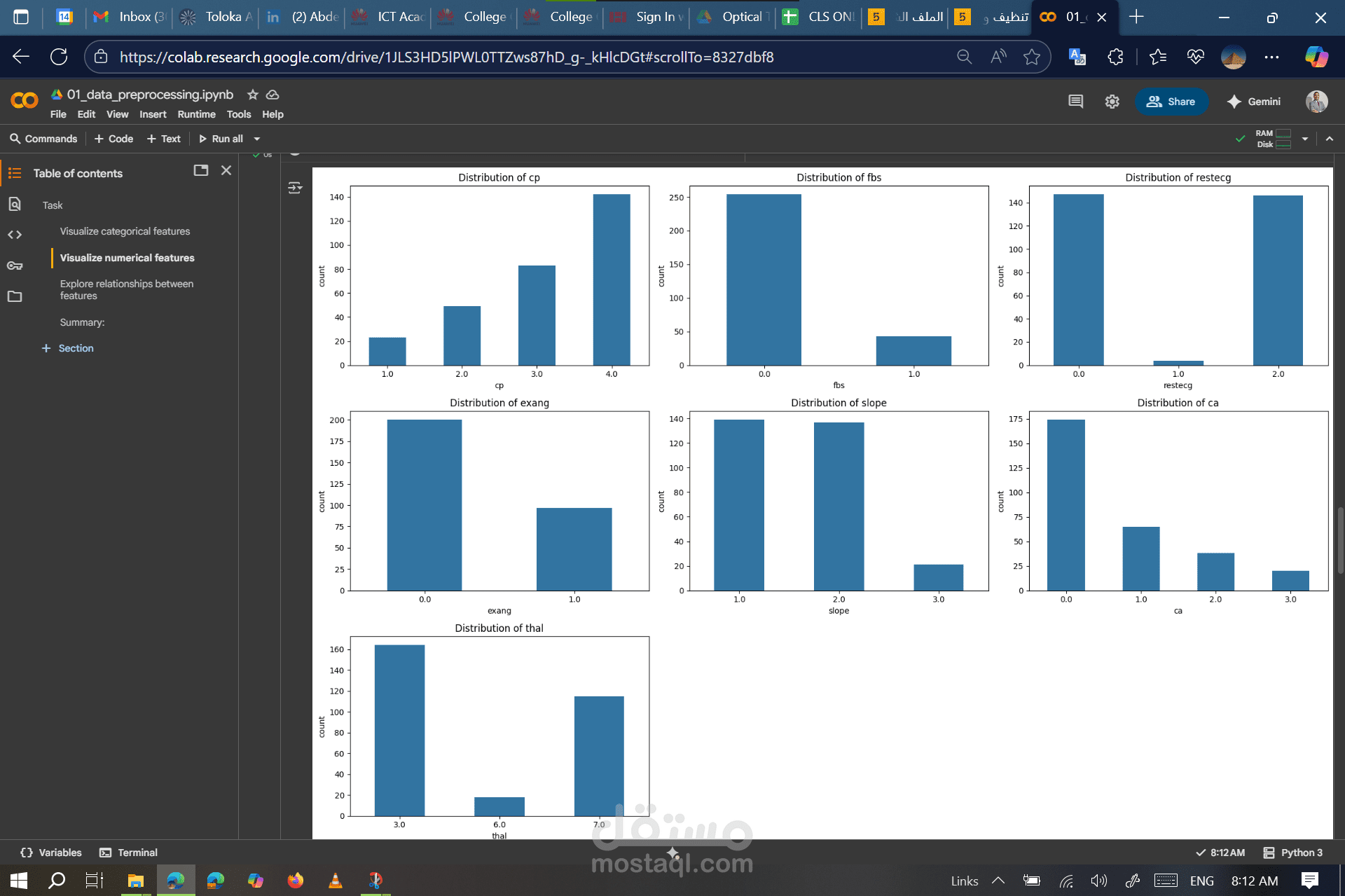Open the RAM Disk resources dropdown
The height and width of the screenshot is (896, 1345).
pos(1305,139)
